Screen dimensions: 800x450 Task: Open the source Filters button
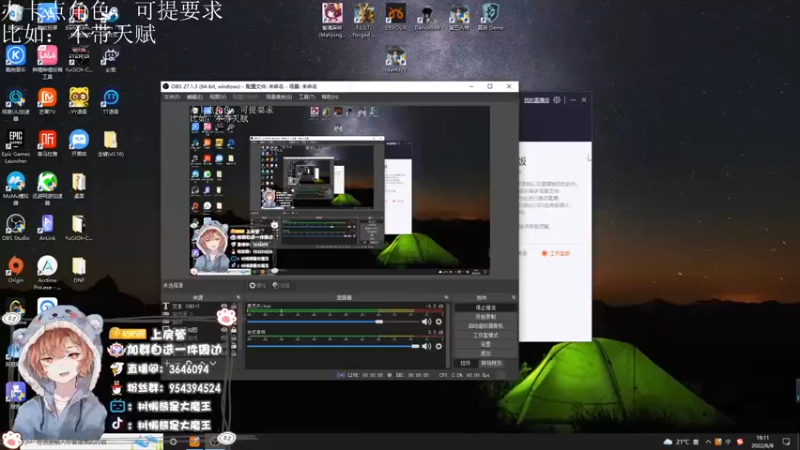pyautogui.click(x=281, y=286)
